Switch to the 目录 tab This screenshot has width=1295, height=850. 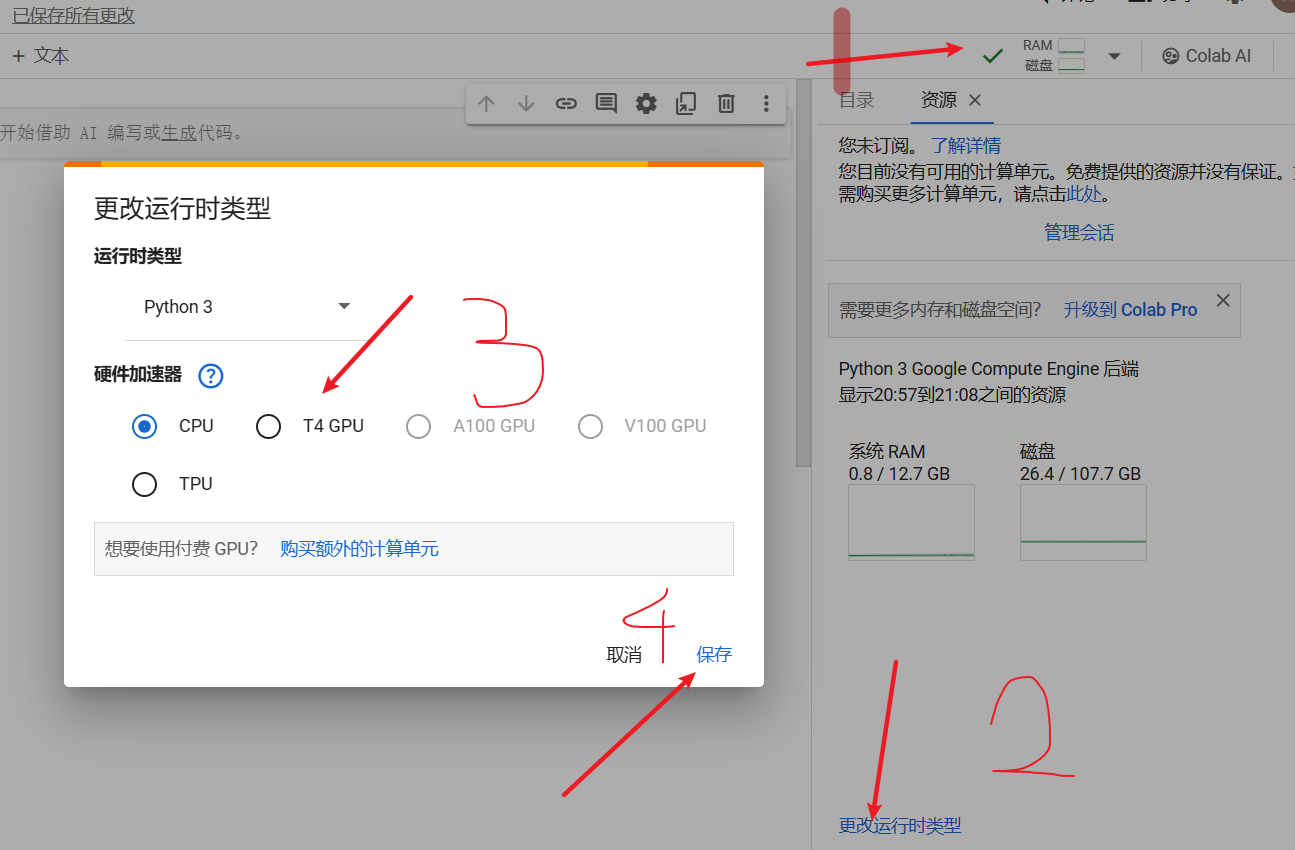(x=857, y=100)
